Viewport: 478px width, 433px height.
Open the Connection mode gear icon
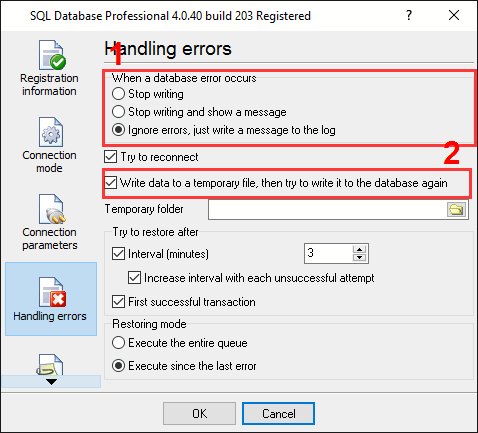[x=51, y=132]
